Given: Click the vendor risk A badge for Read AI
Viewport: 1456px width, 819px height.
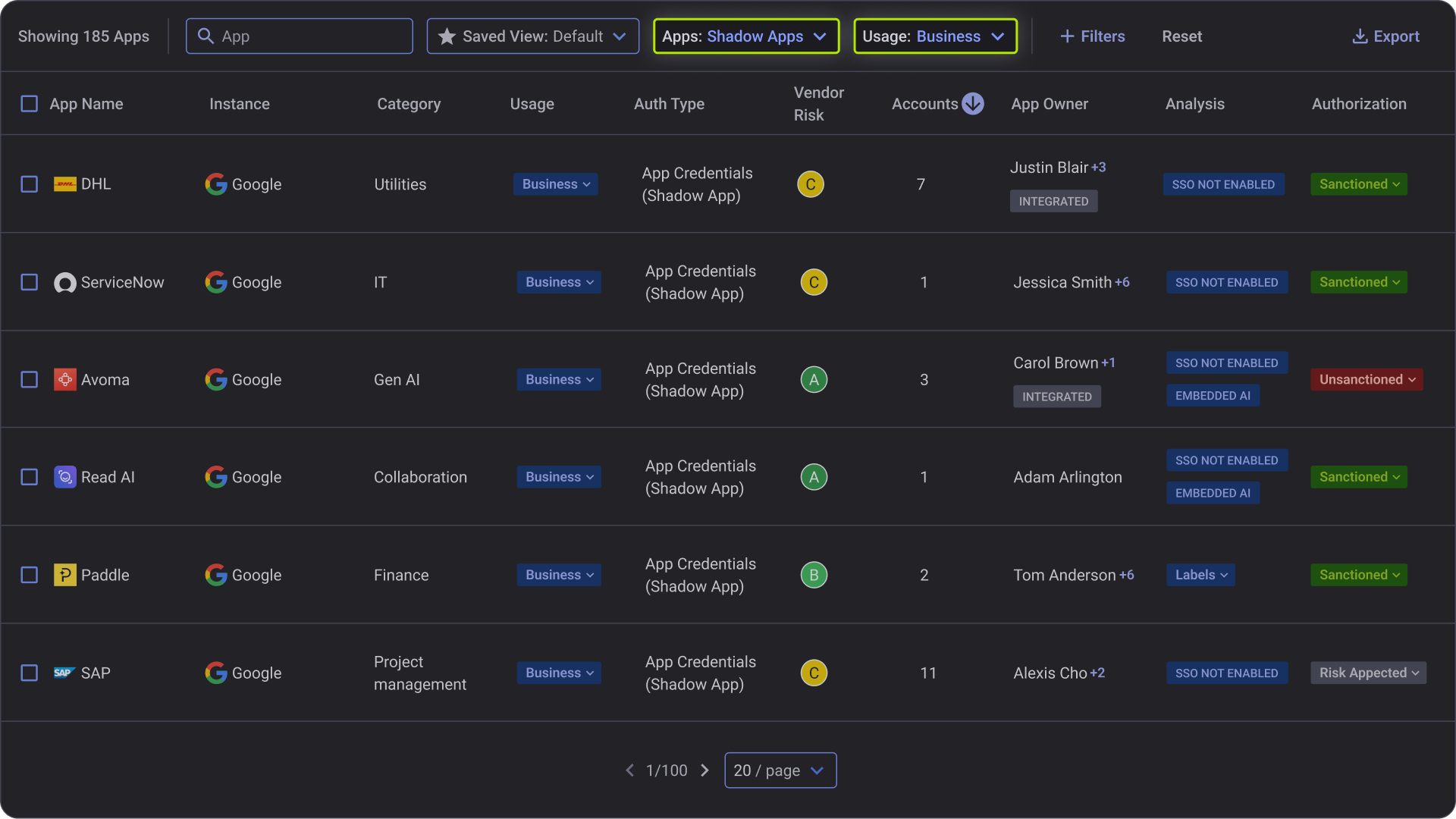Looking at the screenshot, I should coord(814,477).
